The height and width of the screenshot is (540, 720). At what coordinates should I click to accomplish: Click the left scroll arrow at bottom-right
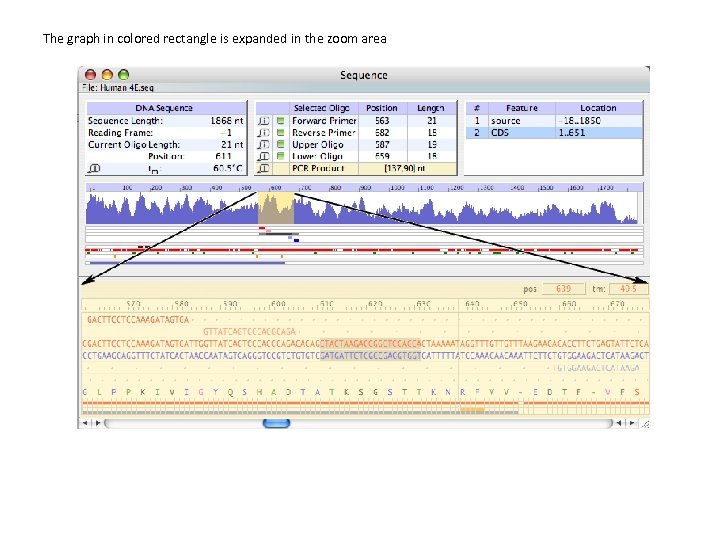coord(619,423)
